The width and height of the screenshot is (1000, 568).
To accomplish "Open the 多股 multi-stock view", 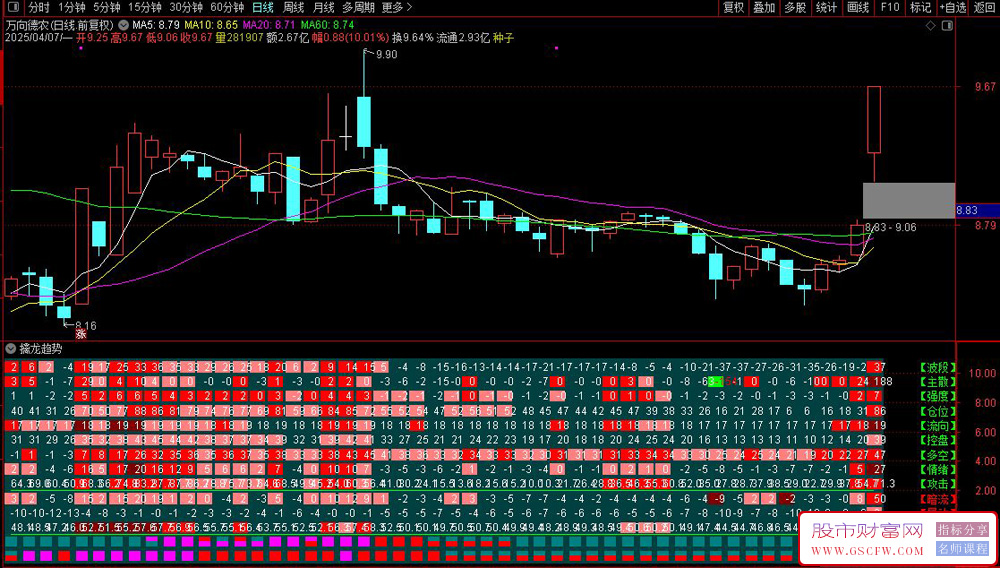I will pyautogui.click(x=795, y=8).
